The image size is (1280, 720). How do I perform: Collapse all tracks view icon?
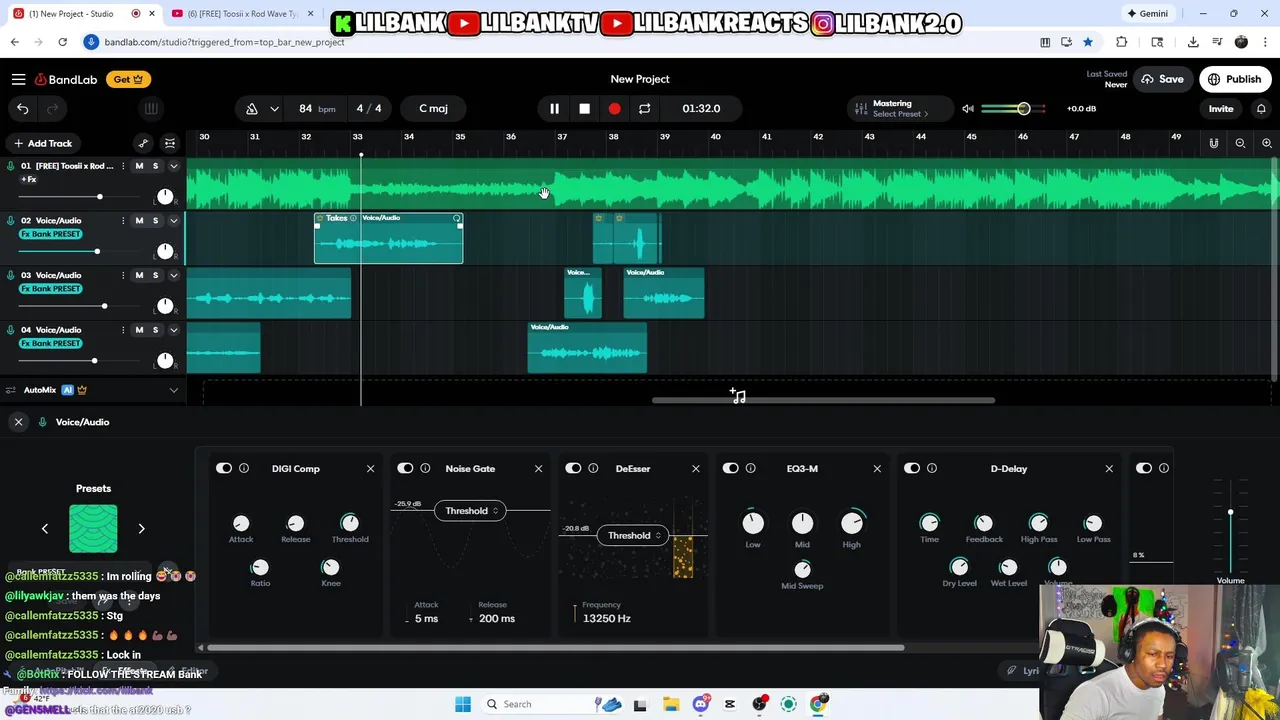point(170,143)
